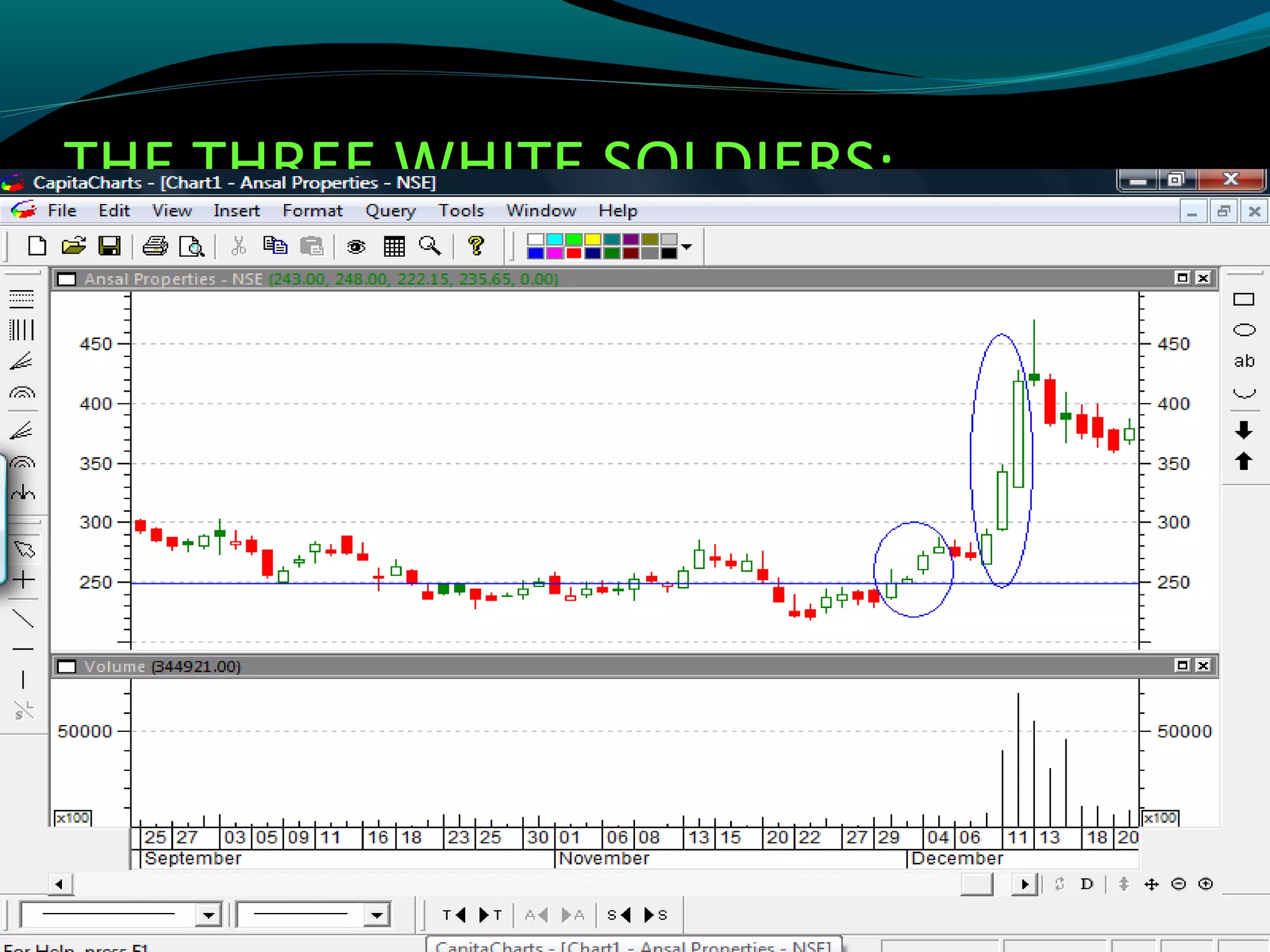Open the first line style dropdown
The width and height of the screenshot is (1270, 952).
[x=208, y=915]
